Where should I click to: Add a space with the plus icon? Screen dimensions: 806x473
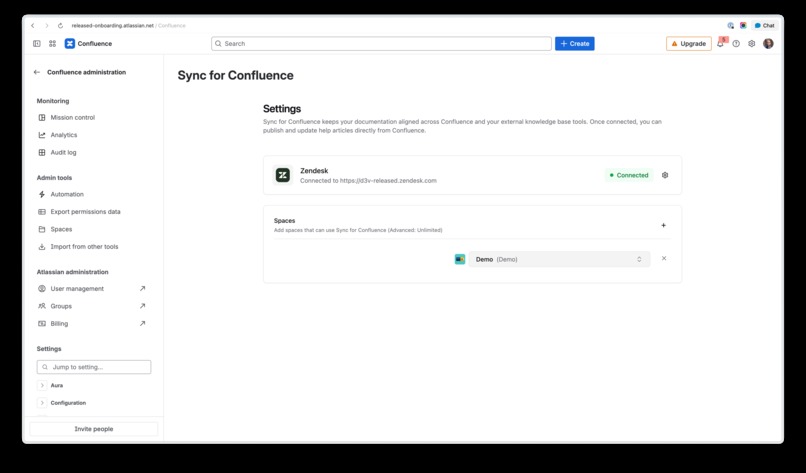click(664, 225)
